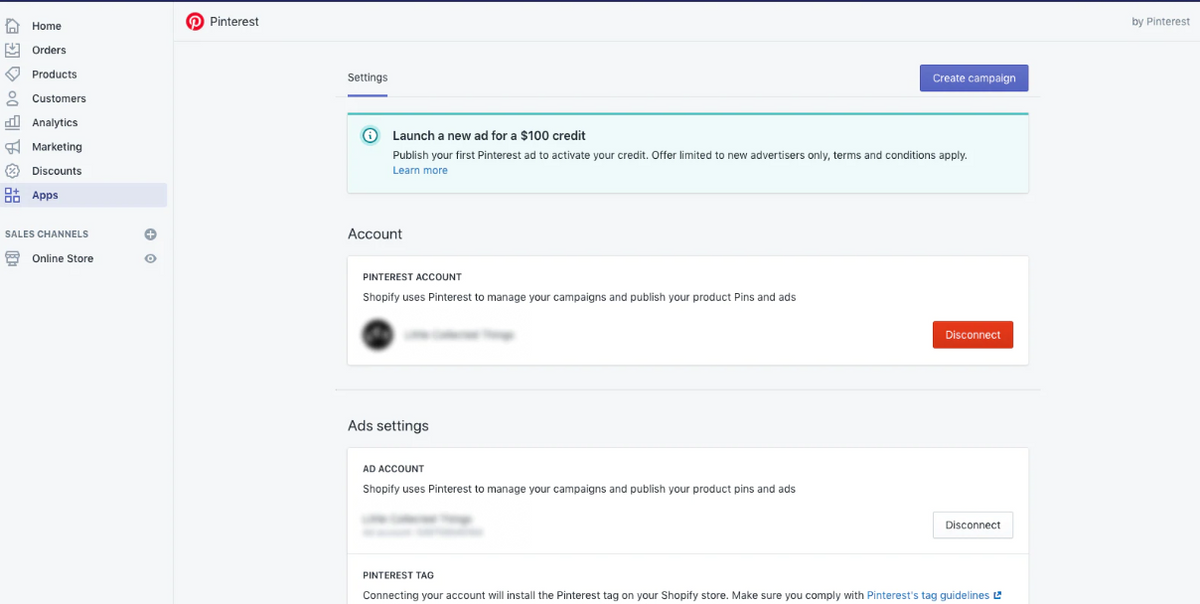Click the external link icon after tag guidelines
Screen dimensions: 1200x604
coord(997,595)
